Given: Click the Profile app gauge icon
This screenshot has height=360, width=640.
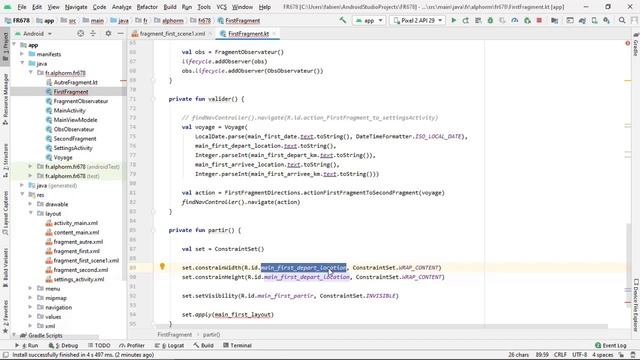Looking at the screenshot, I should pyautogui.click(x=515, y=20).
